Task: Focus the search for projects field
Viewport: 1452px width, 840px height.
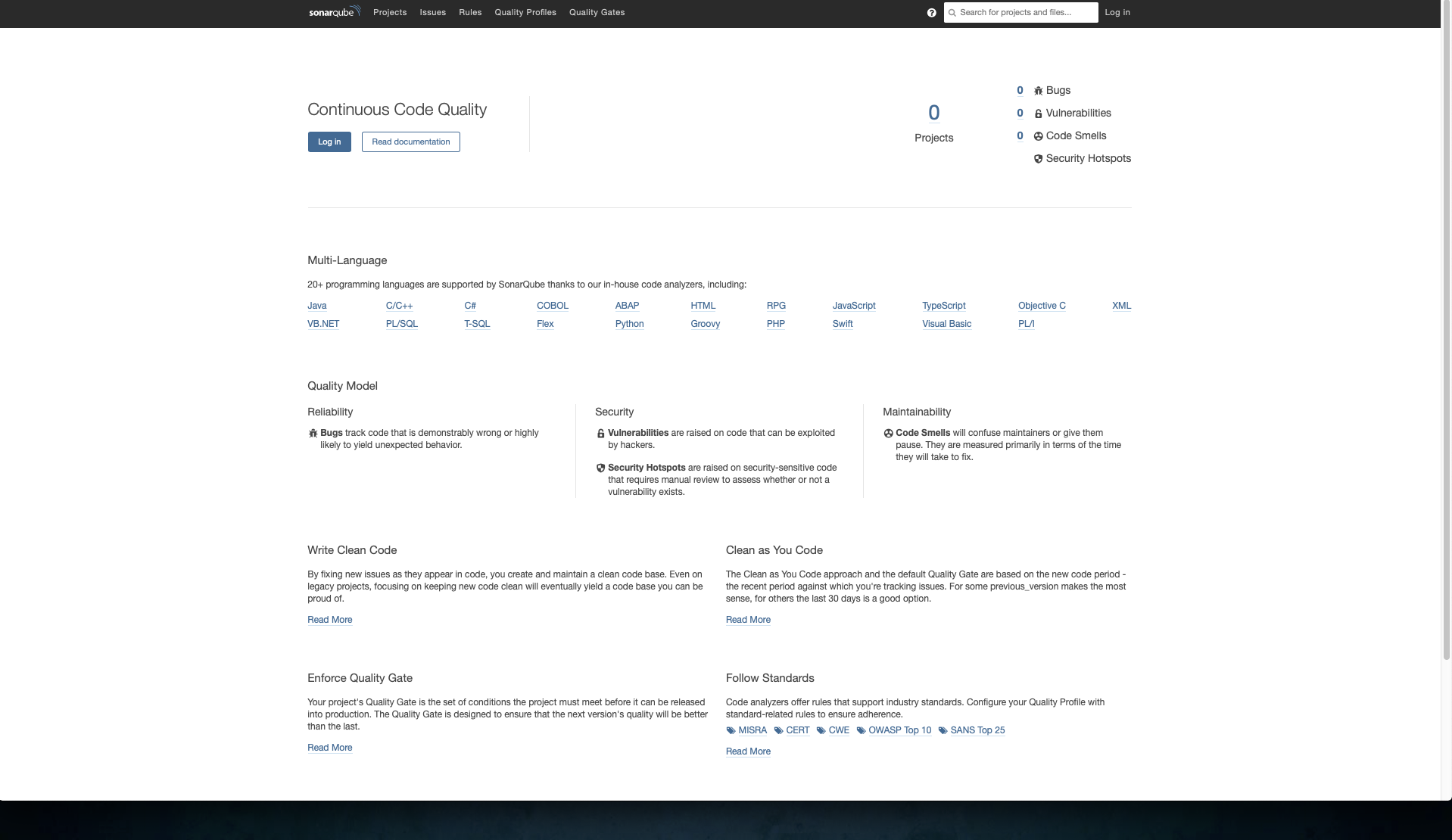Action: (x=1021, y=13)
